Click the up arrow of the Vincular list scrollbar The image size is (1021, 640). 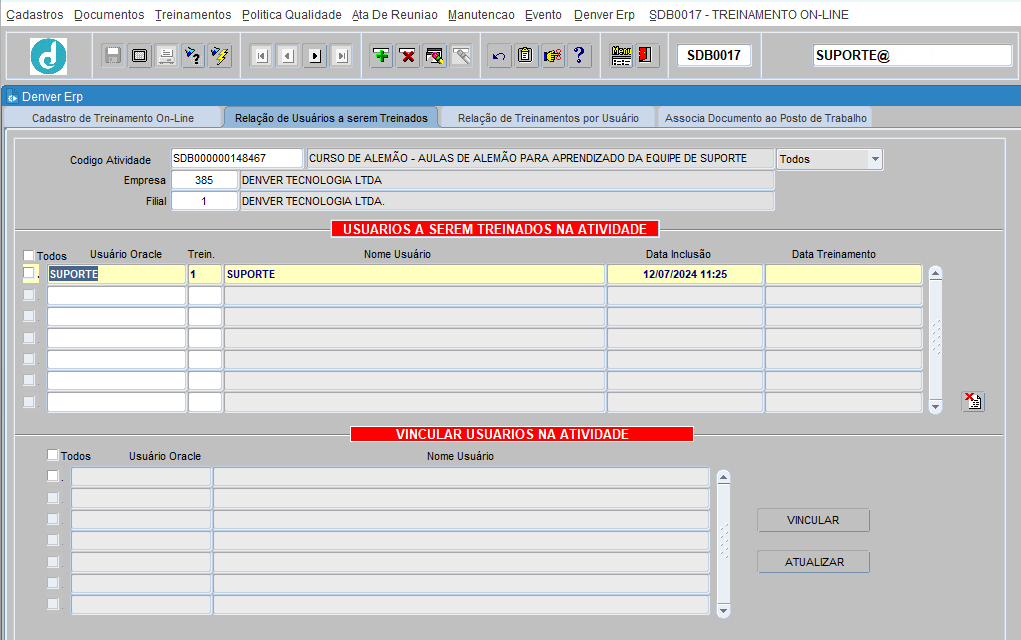pyautogui.click(x=723, y=478)
